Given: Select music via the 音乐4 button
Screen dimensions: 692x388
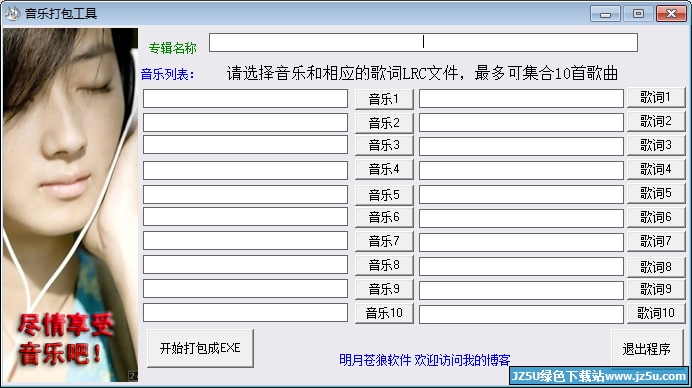Looking at the screenshot, I should tap(384, 169).
